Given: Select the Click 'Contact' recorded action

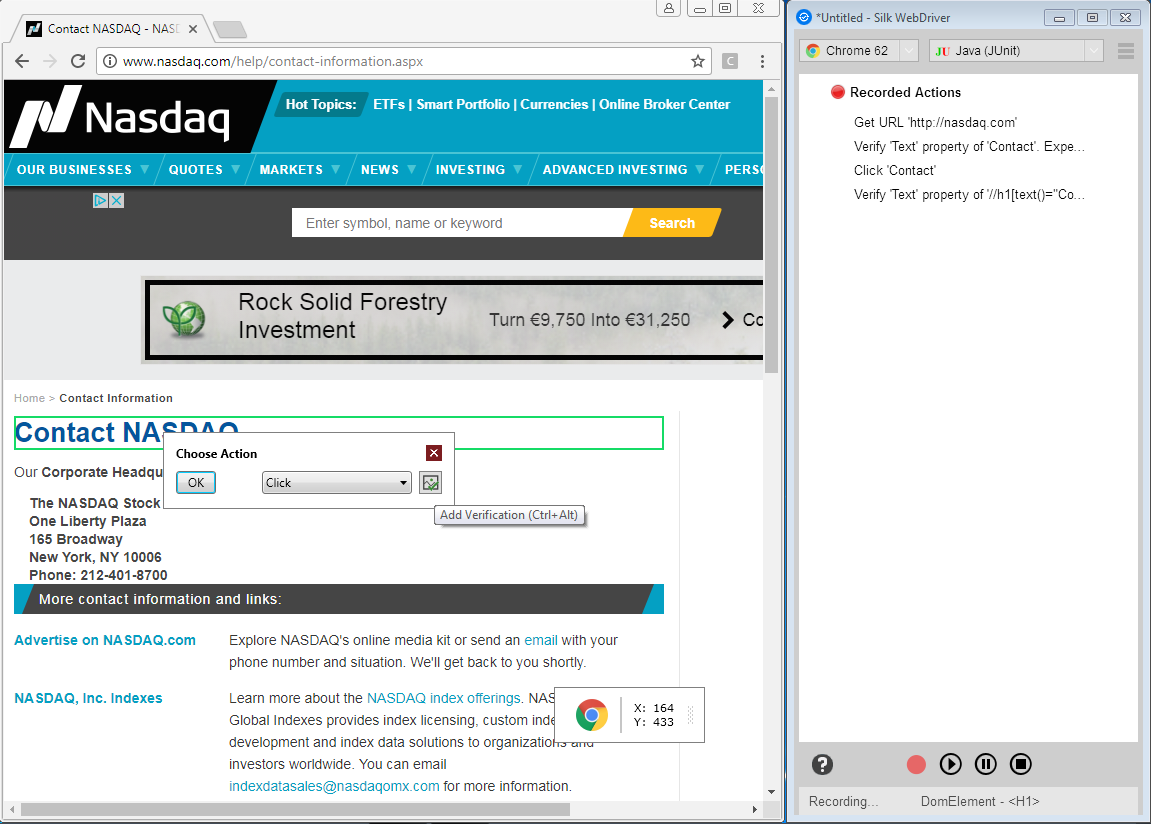Looking at the screenshot, I should pos(894,170).
